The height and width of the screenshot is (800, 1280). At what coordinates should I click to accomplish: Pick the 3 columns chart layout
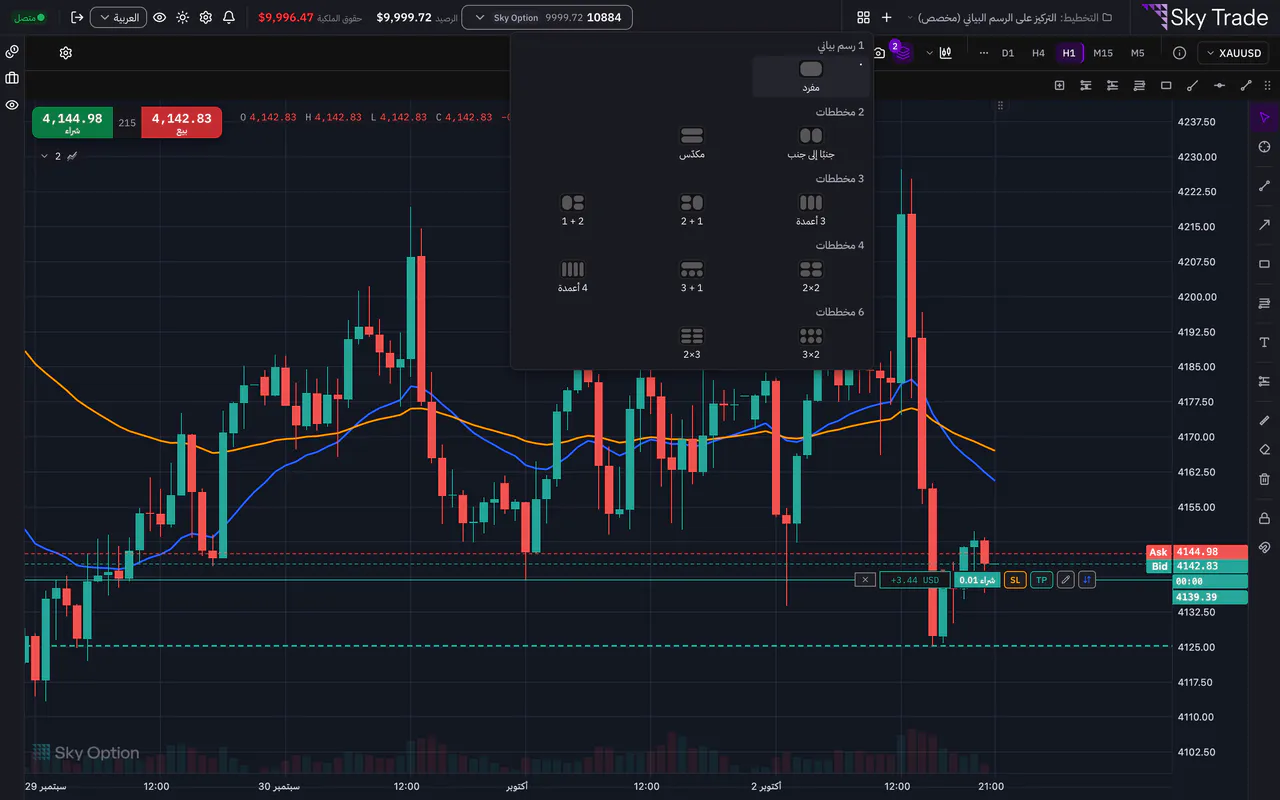point(811,209)
